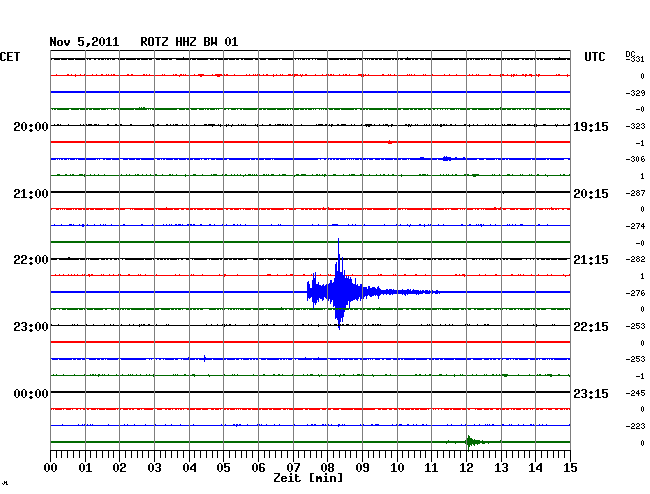The image size is (650, 494).
Task: Select the 20:00 CET time label
Action: [31, 126]
